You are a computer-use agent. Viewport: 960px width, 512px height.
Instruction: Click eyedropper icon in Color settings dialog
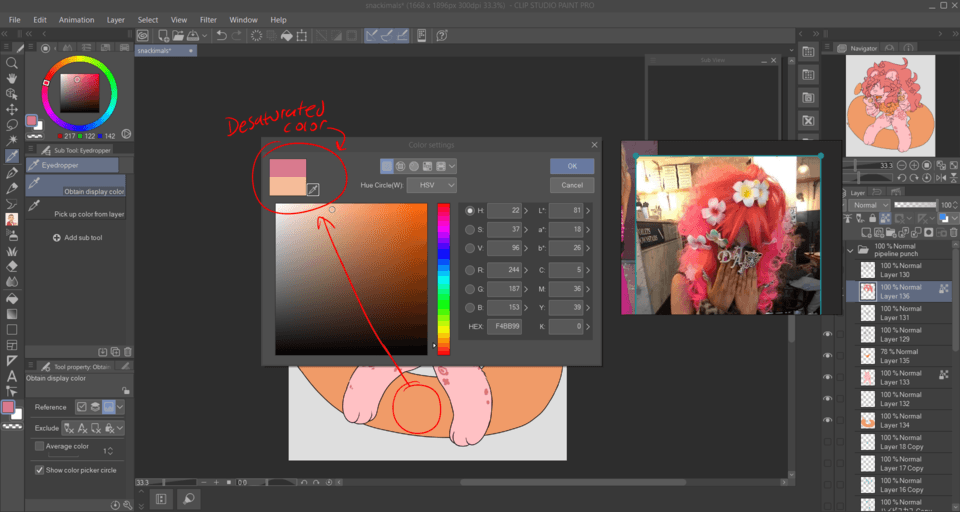click(312, 189)
